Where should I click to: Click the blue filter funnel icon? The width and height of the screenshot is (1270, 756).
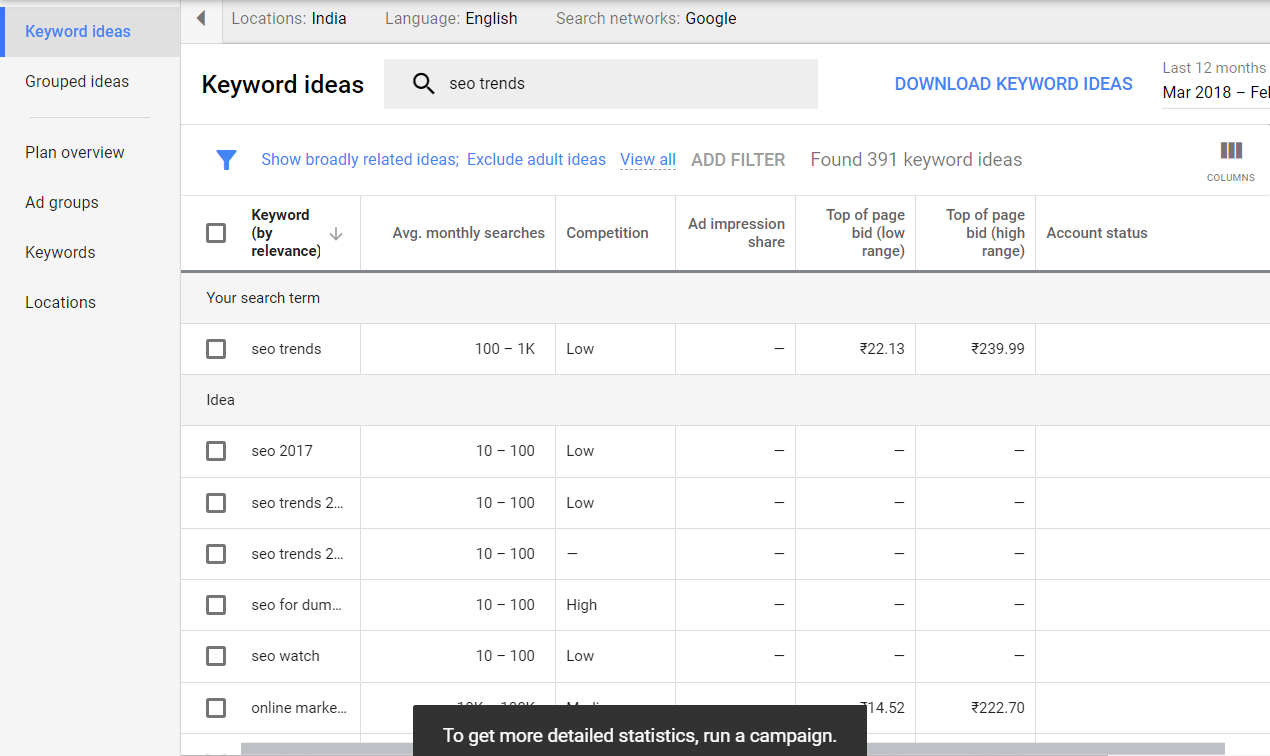point(227,160)
